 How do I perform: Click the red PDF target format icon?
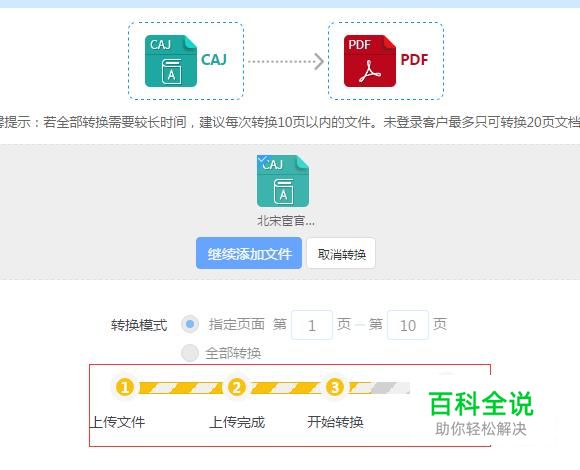[370, 61]
